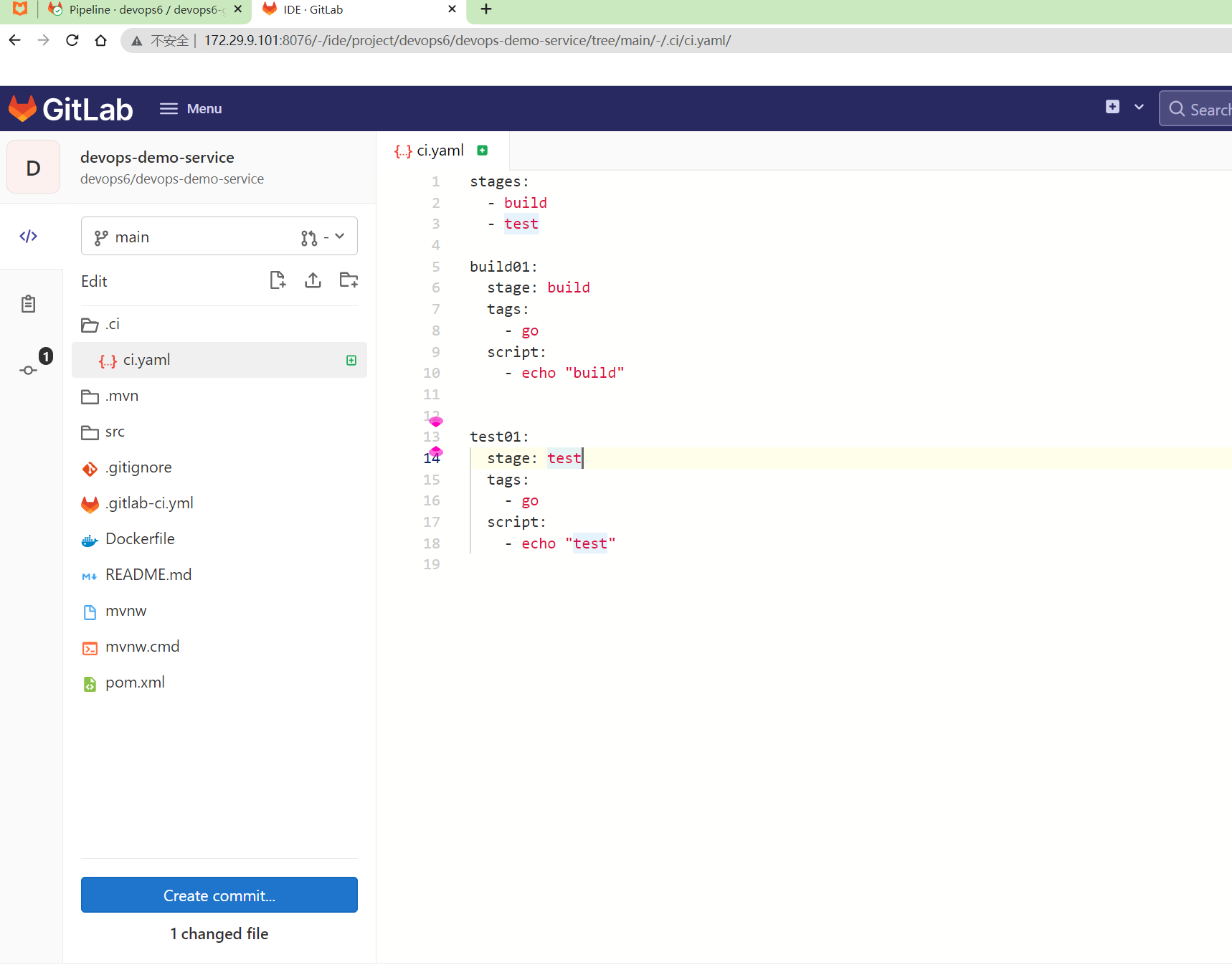The height and width of the screenshot is (965, 1232).
Task: Close the Pipeline browser tab
Action: [x=238, y=9]
